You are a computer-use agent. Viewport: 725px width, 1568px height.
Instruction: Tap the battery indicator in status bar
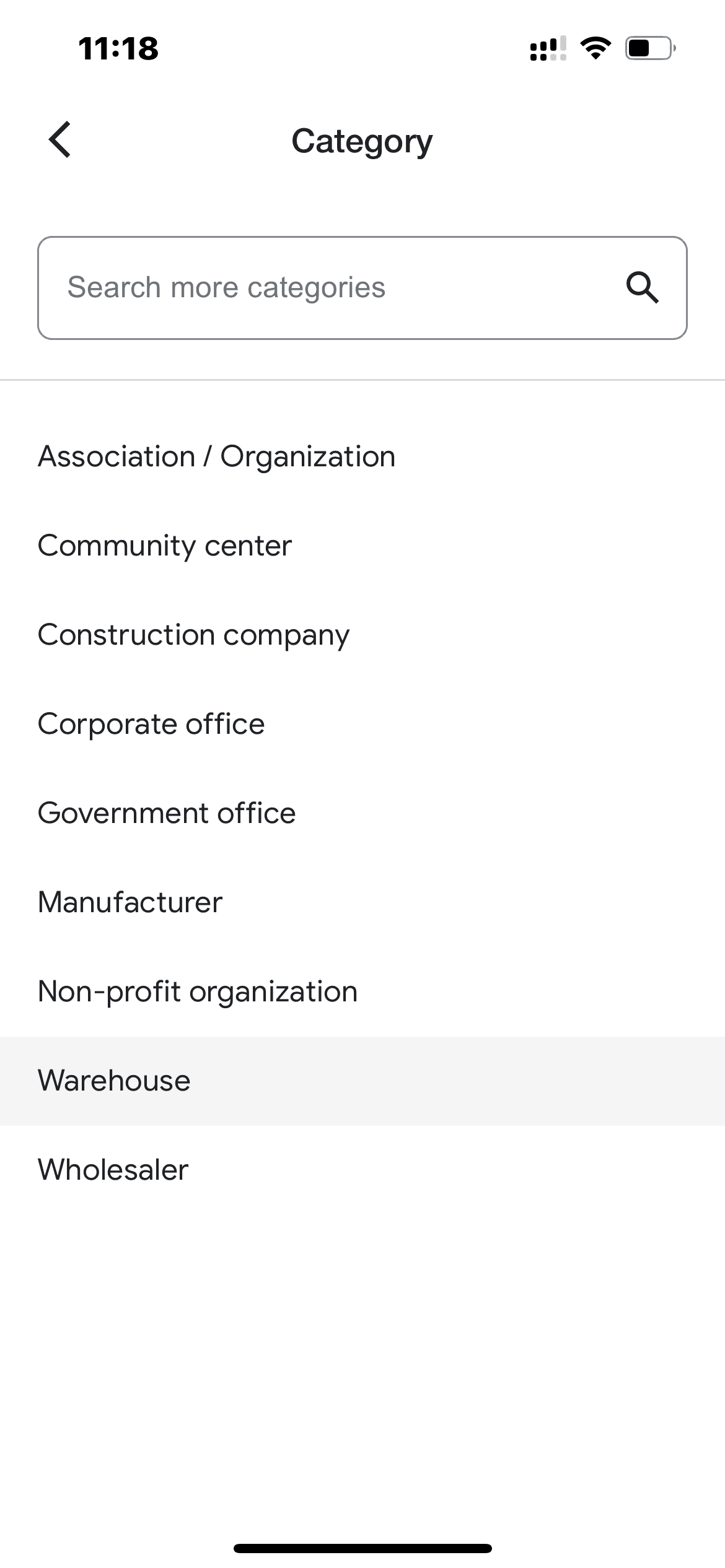pos(647,48)
